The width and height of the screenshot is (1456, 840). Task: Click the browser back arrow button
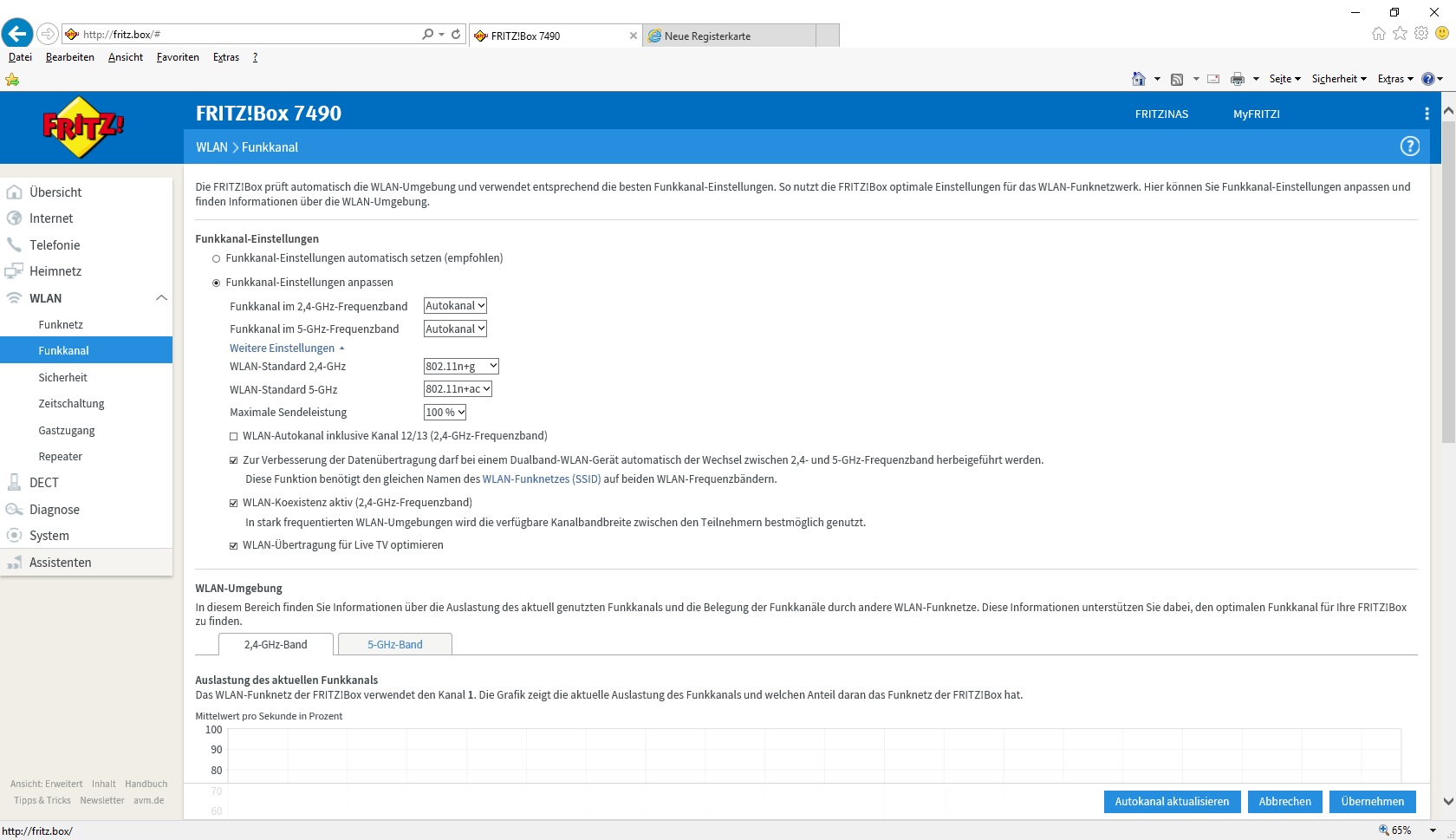pos(16,34)
